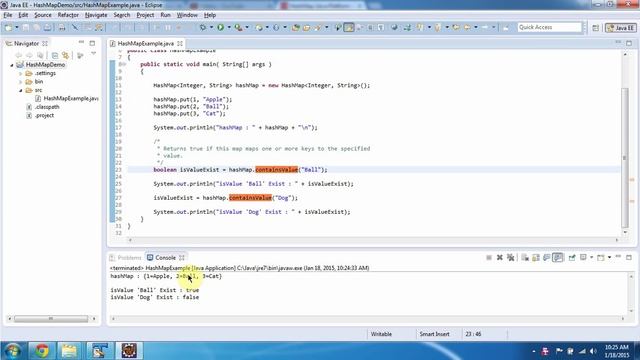Click Remove All Terminated Launches icon

(x=510, y=258)
